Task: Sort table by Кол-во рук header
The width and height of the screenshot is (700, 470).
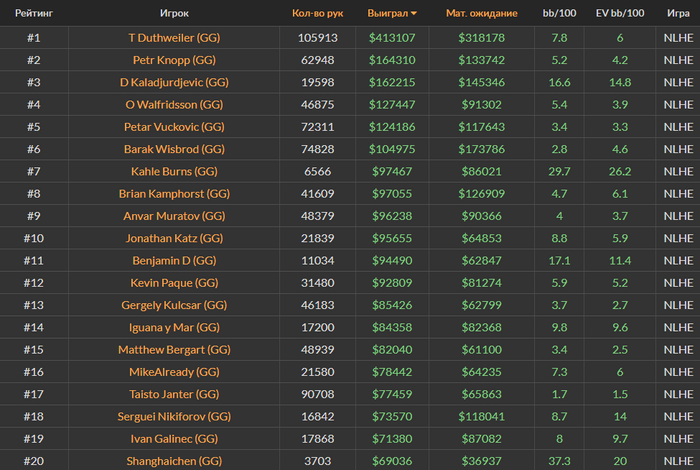Action: tap(317, 13)
